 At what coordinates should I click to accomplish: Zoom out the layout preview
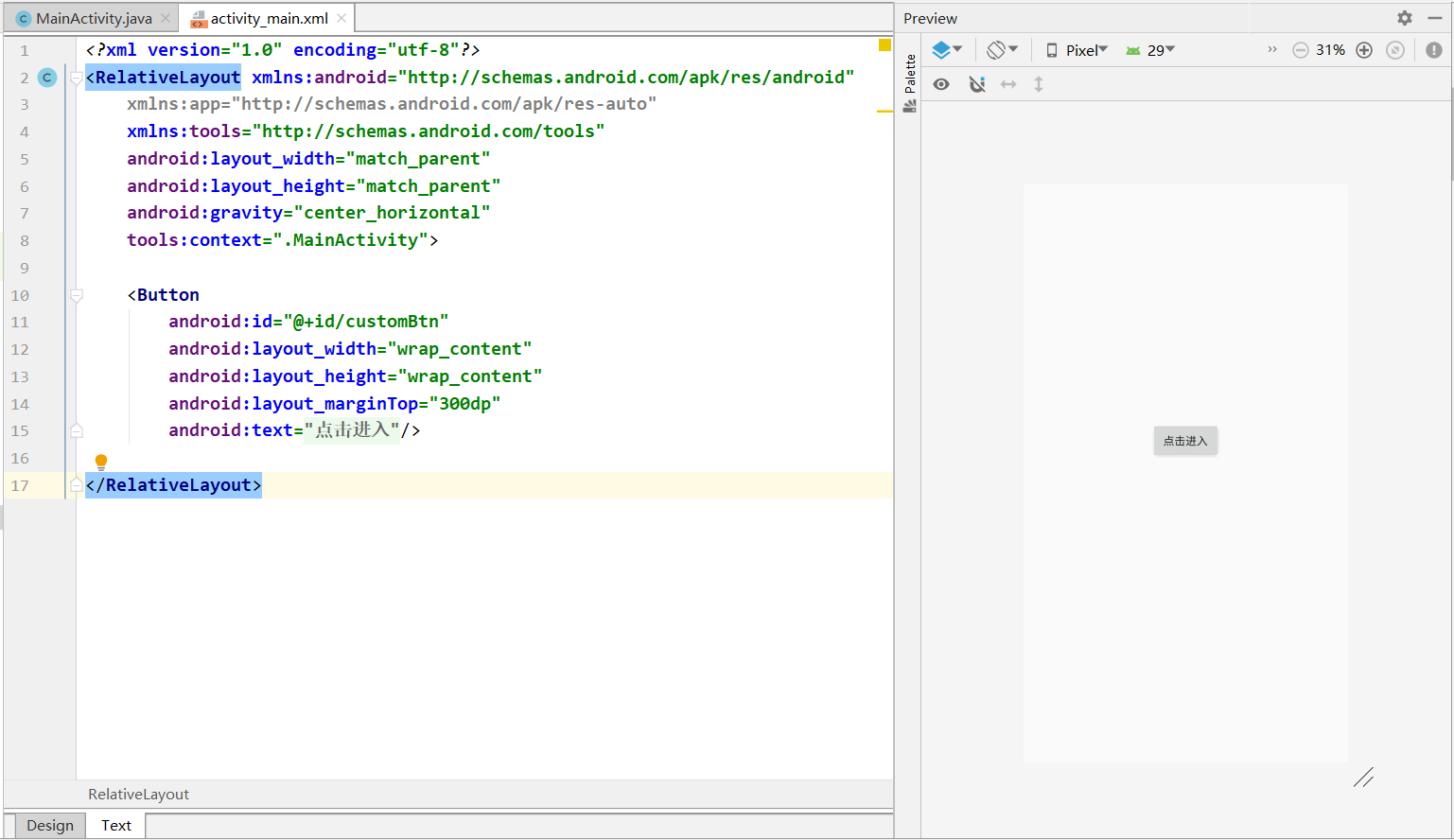click(x=1301, y=50)
